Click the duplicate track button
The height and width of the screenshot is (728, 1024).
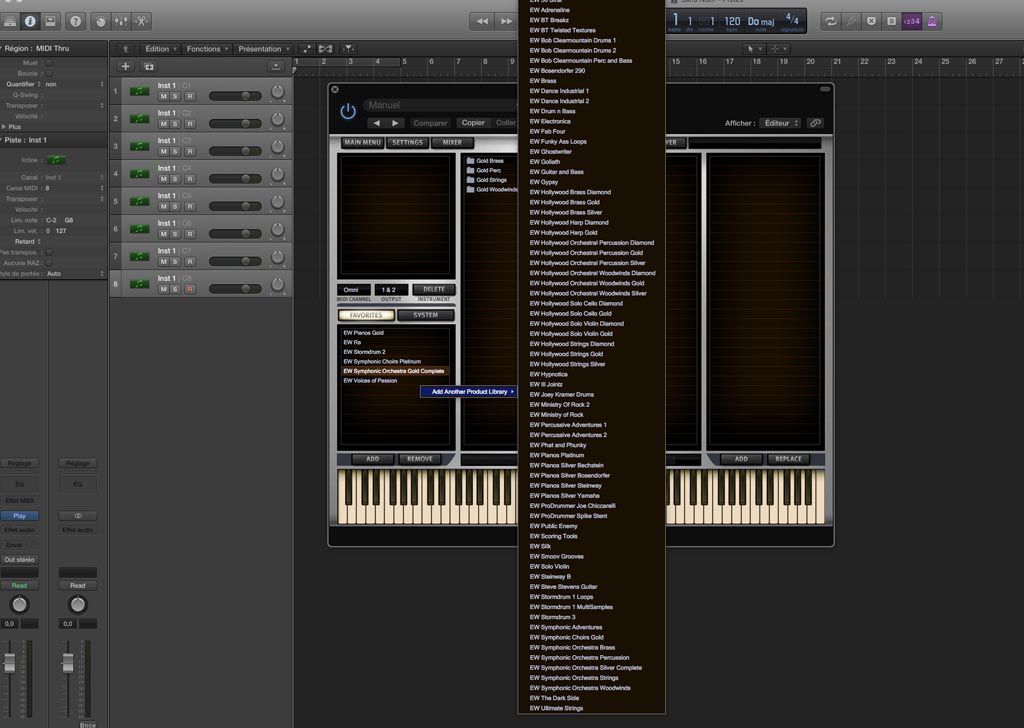point(149,67)
